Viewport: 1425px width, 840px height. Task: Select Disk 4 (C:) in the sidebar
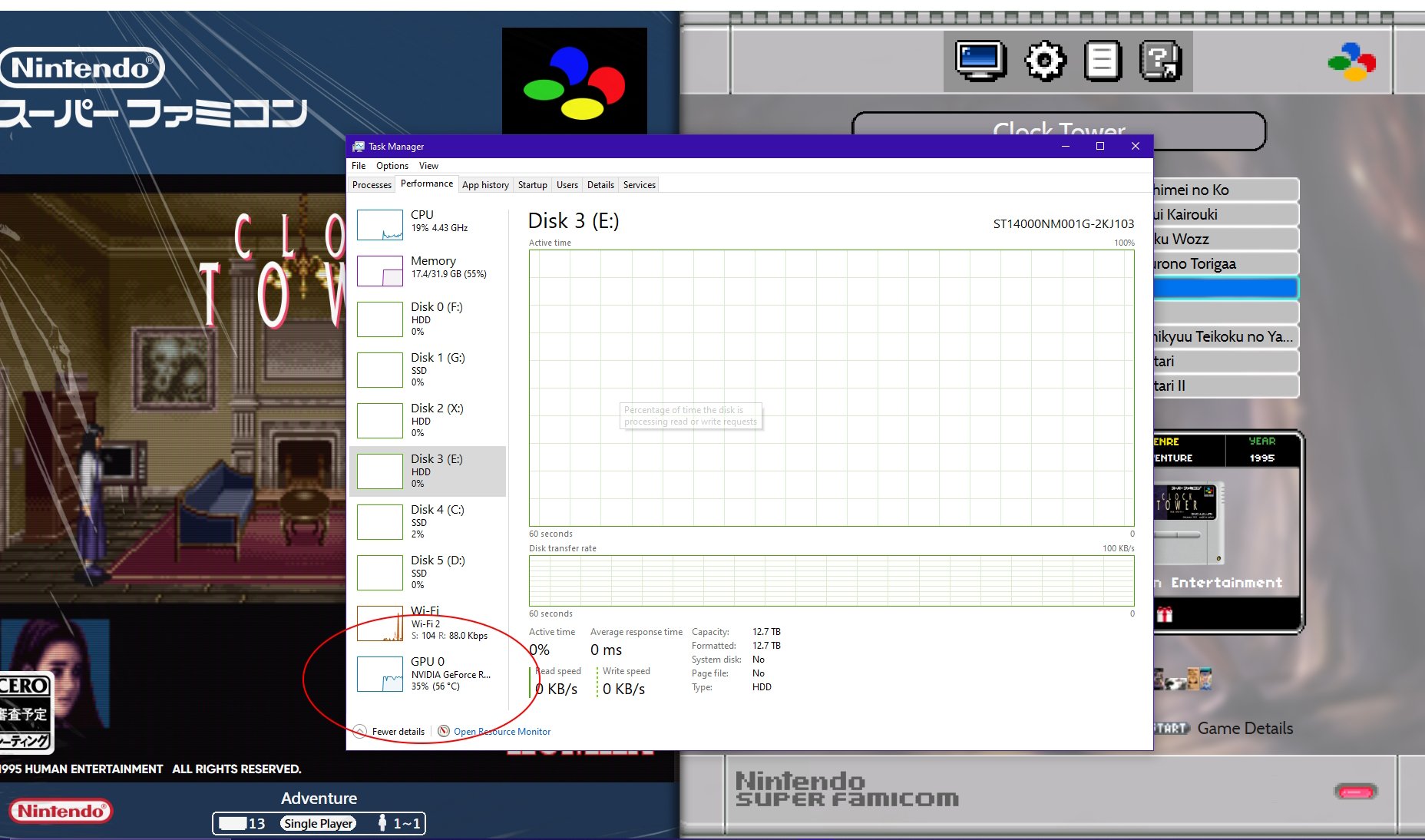(x=428, y=521)
